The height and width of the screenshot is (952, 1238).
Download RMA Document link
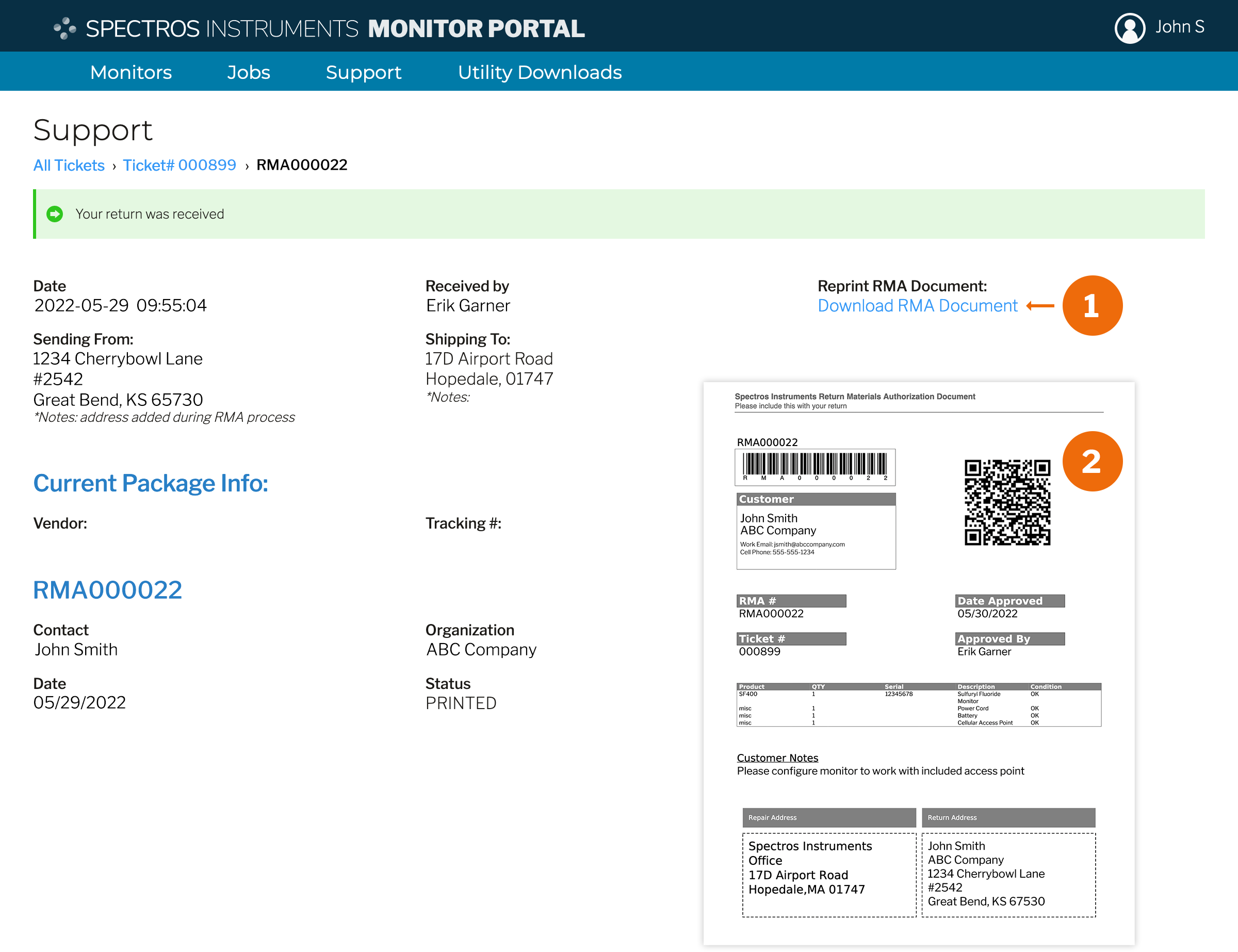[917, 306]
